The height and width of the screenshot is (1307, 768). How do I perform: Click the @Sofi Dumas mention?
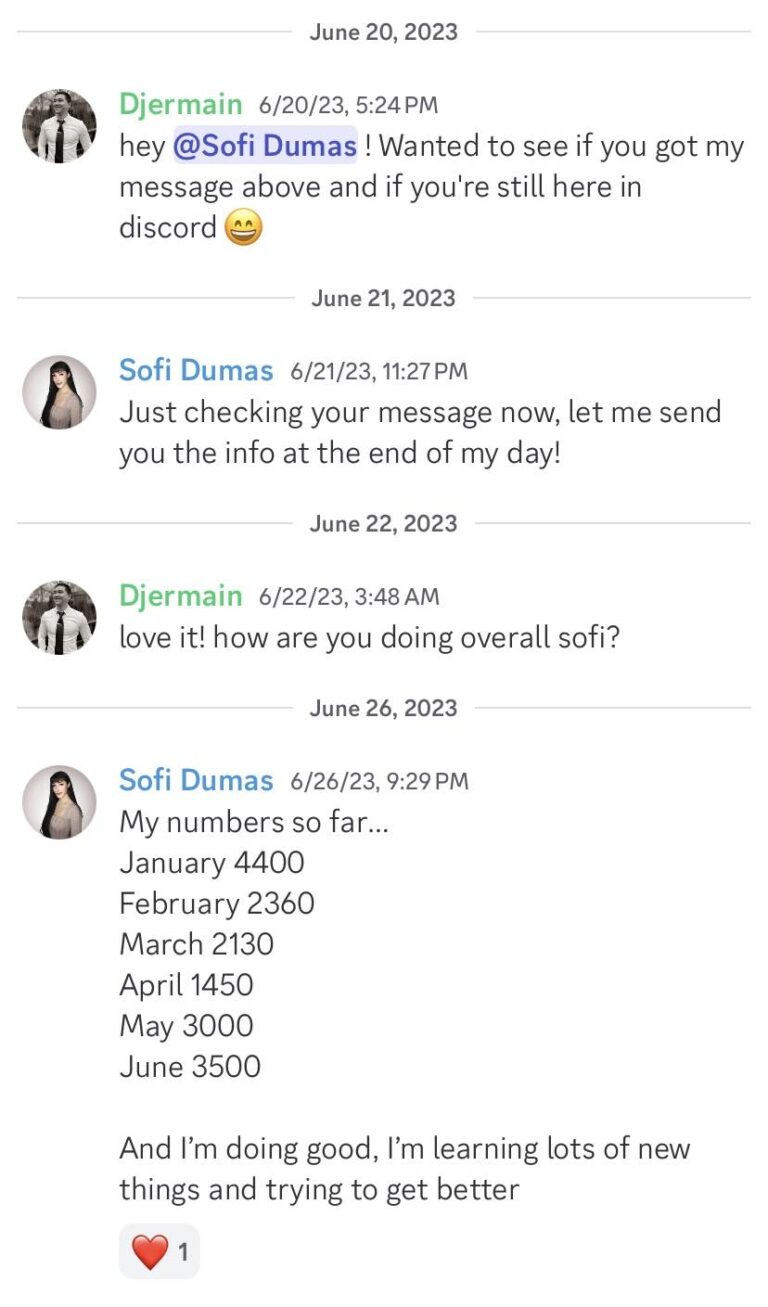click(265, 146)
